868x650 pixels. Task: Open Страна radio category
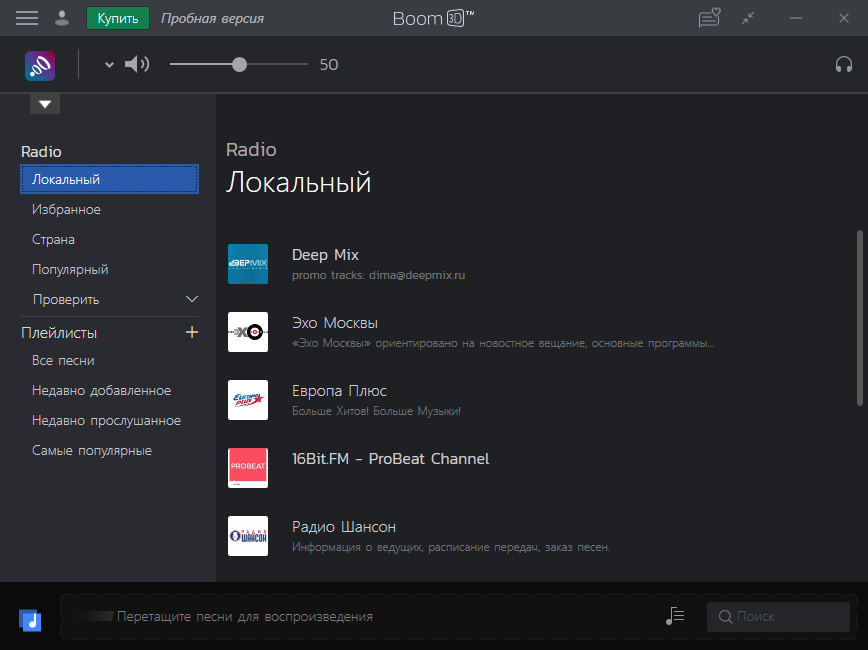(x=53, y=239)
